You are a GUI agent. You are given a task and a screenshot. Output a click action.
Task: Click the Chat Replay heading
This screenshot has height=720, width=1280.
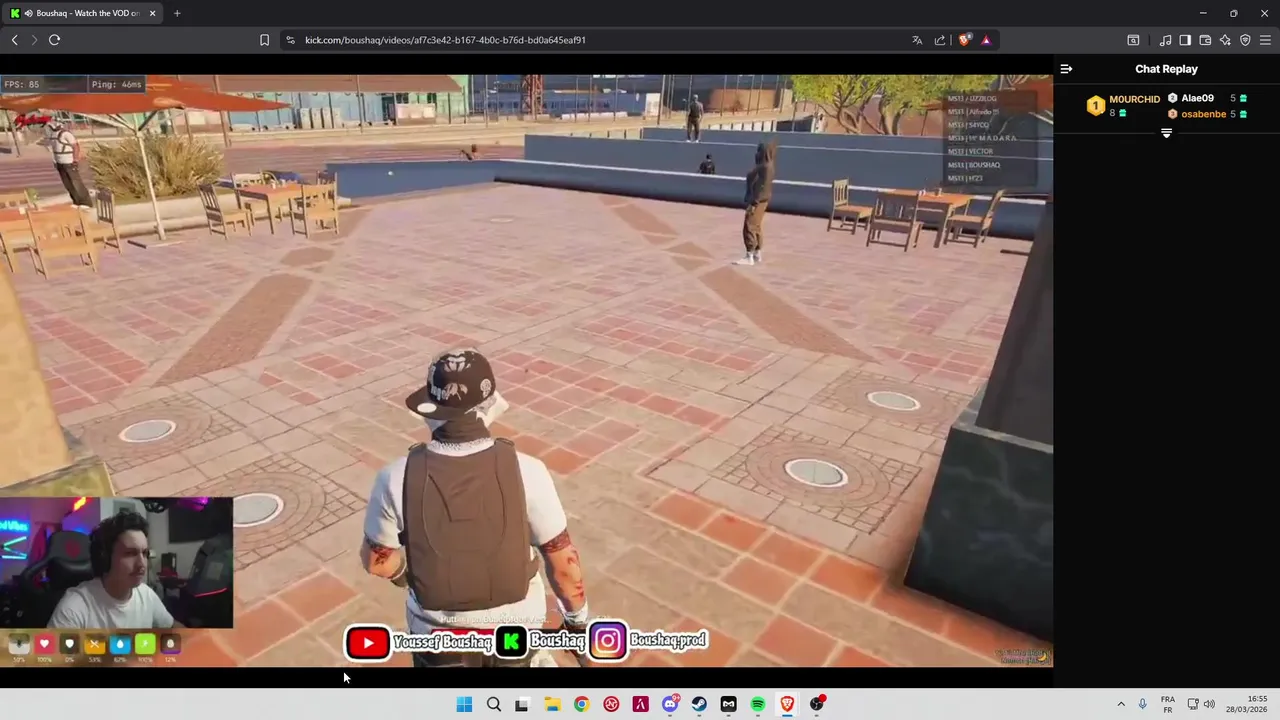1166,69
